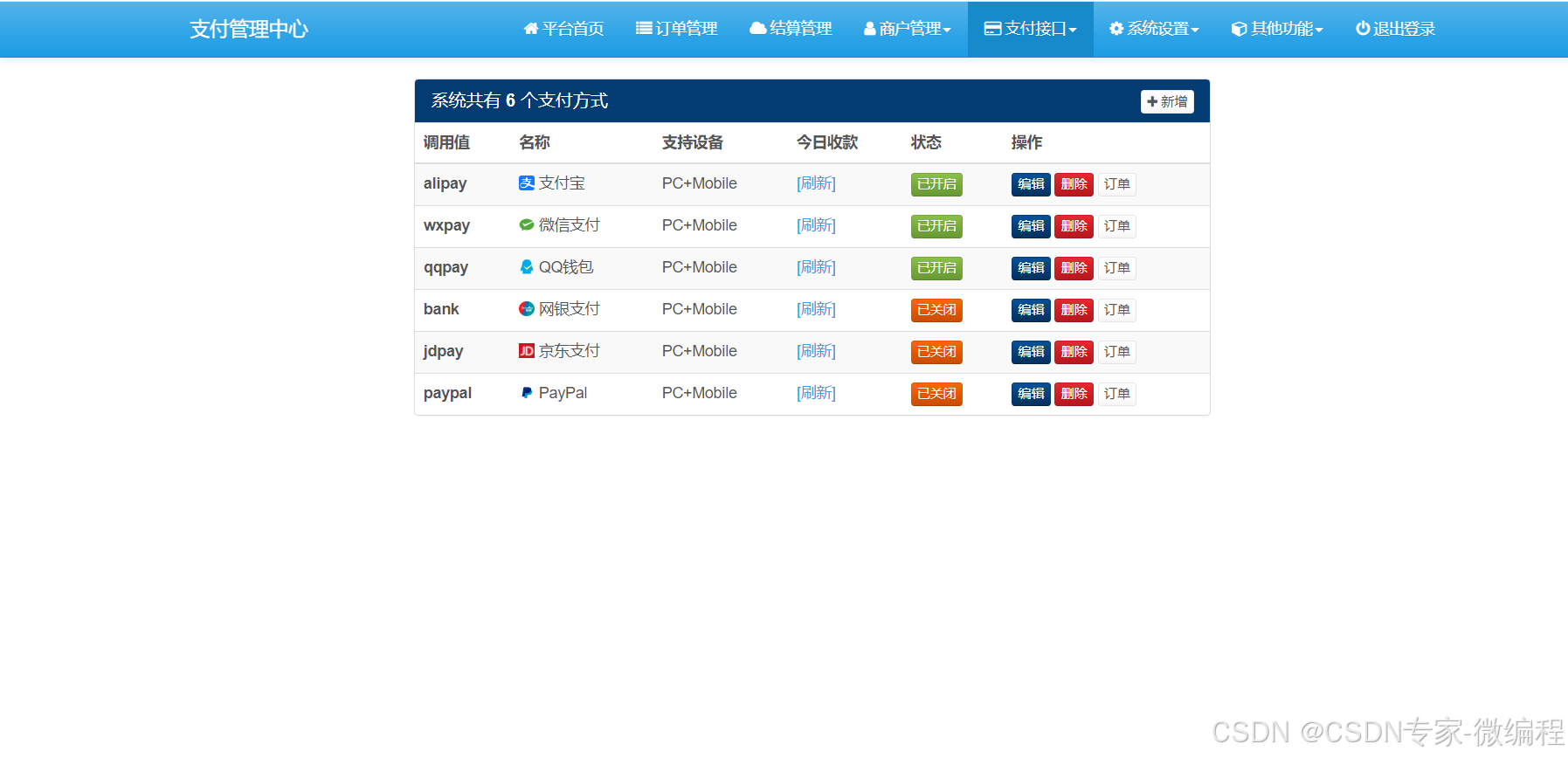Edit the bank payment method

[x=1031, y=310]
